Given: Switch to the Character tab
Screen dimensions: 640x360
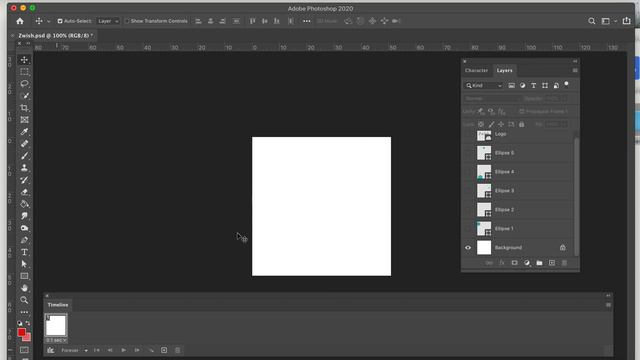Looking at the screenshot, I should click(476, 70).
